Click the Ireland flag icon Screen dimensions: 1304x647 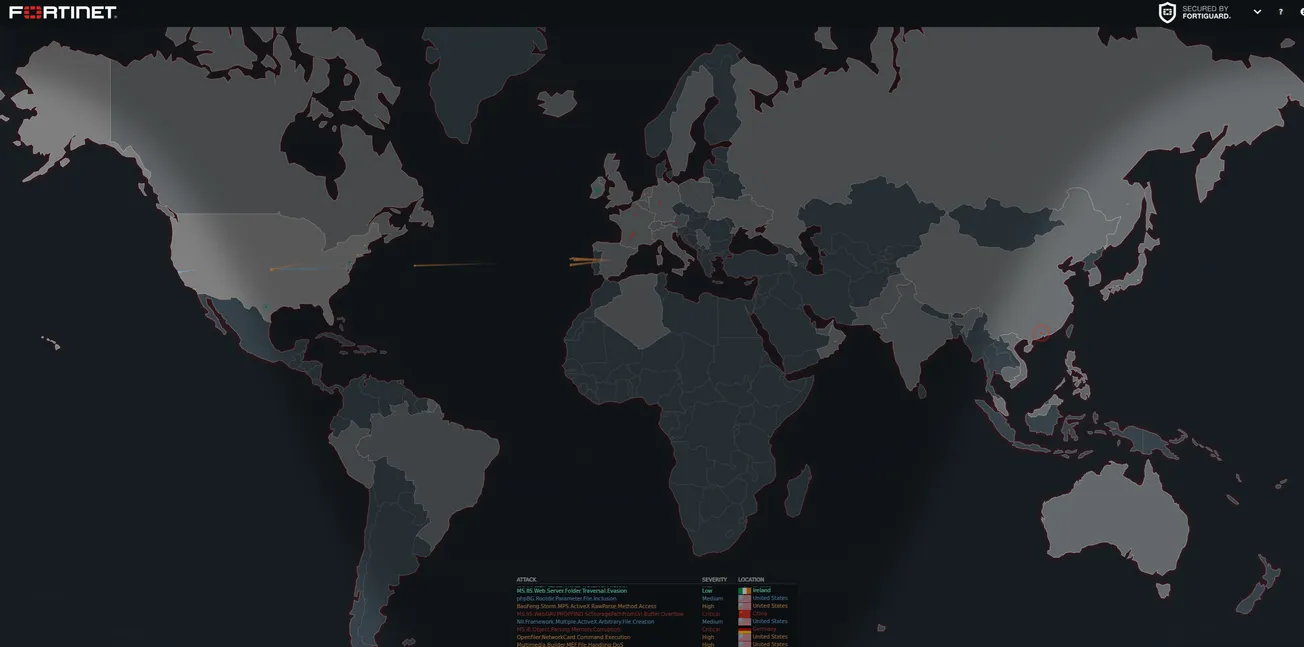744,591
